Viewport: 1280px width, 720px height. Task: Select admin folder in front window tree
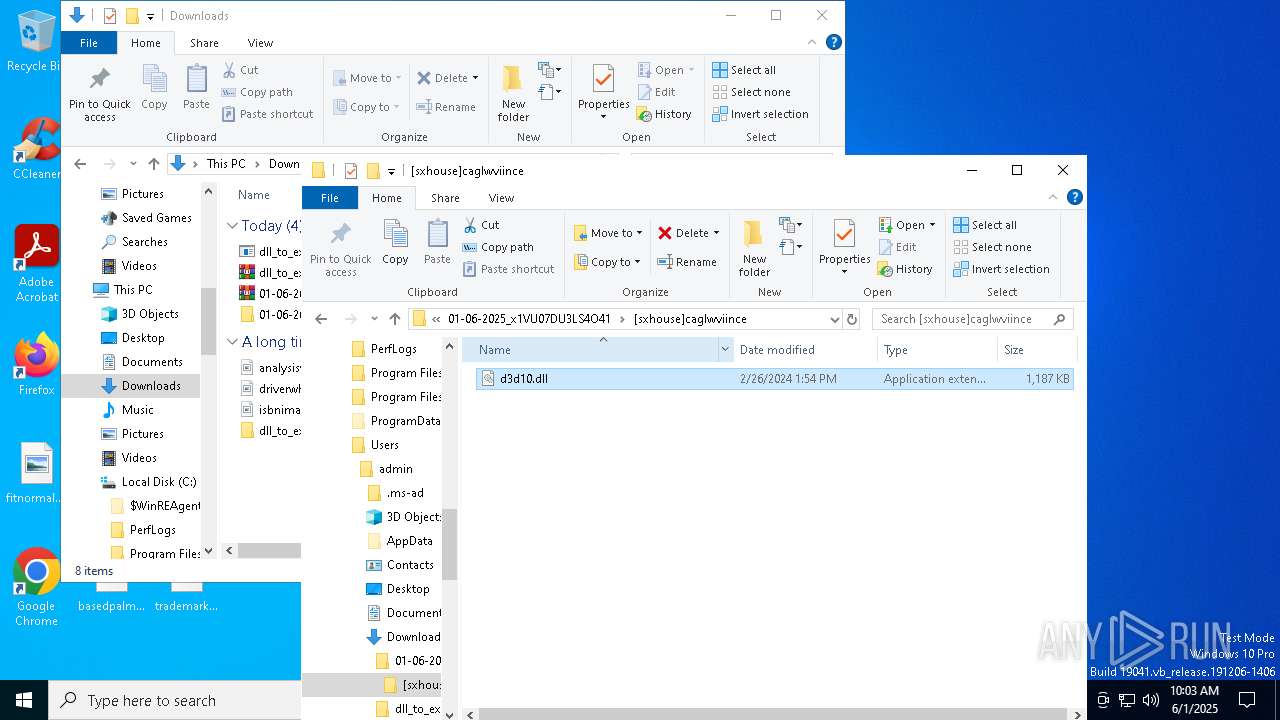pyautogui.click(x=395, y=469)
